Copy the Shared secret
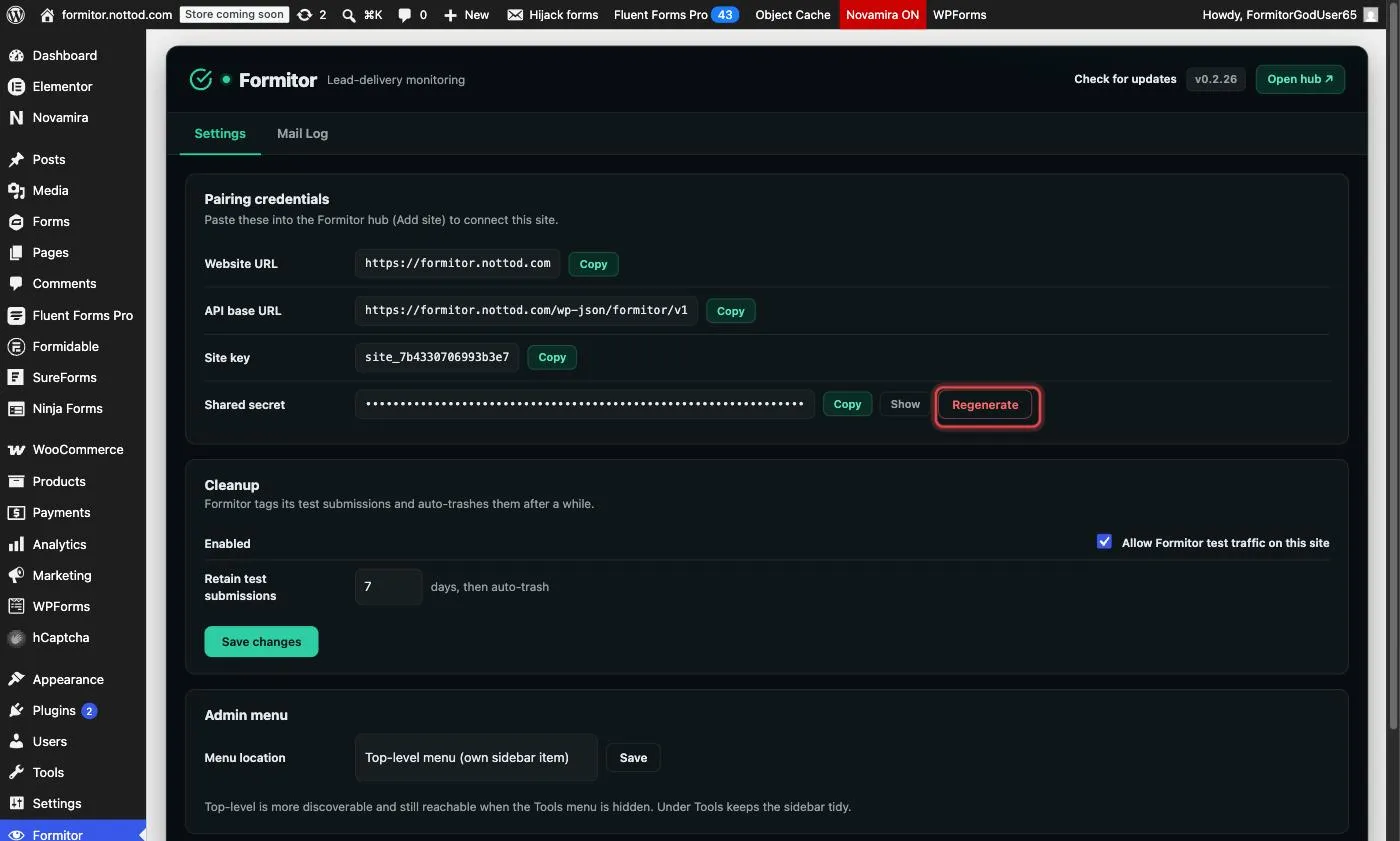This screenshot has width=1400, height=841. click(847, 404)
